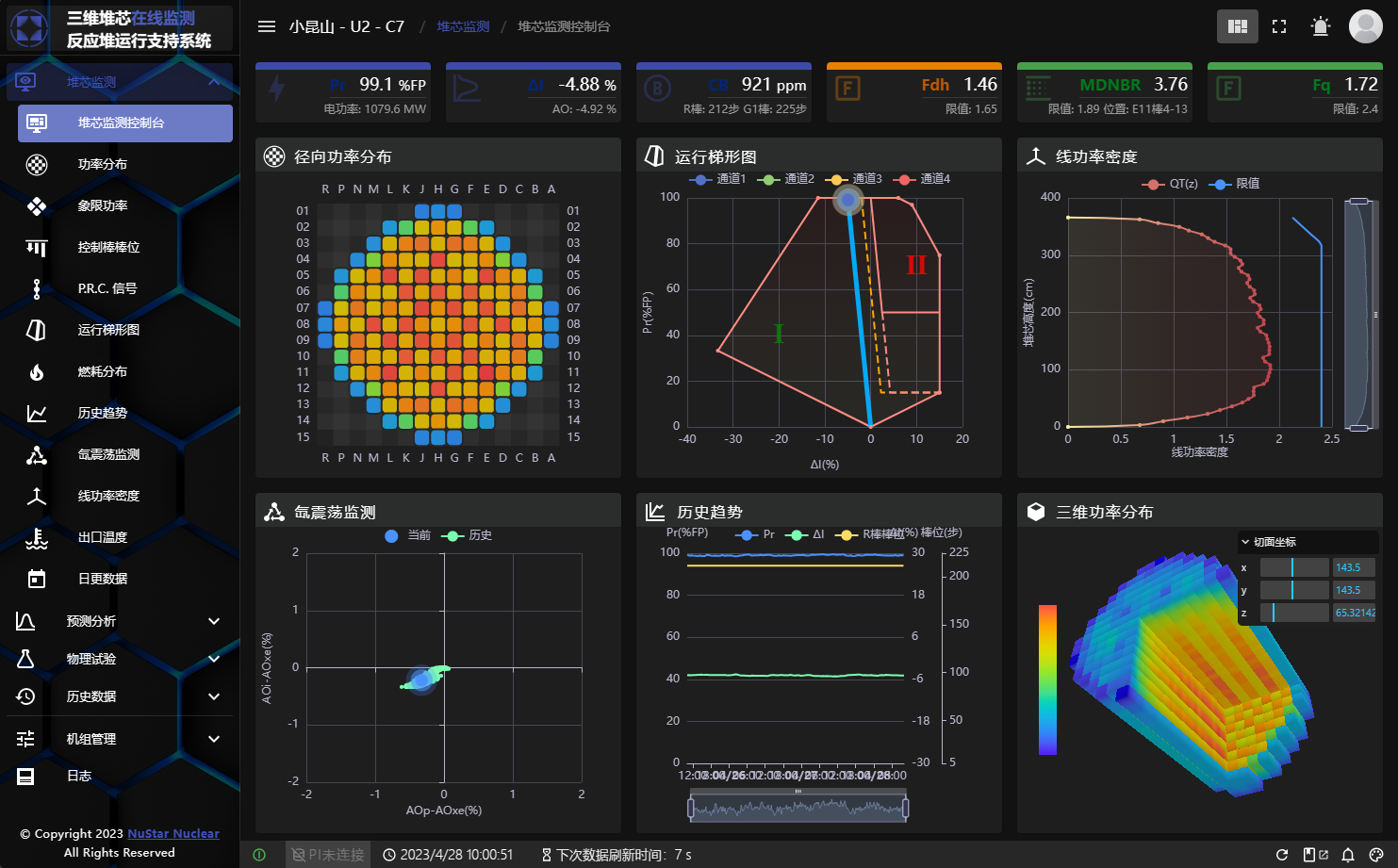Click the 燃耗分布 flame icon
The image size is (1398, 868).
37,372
